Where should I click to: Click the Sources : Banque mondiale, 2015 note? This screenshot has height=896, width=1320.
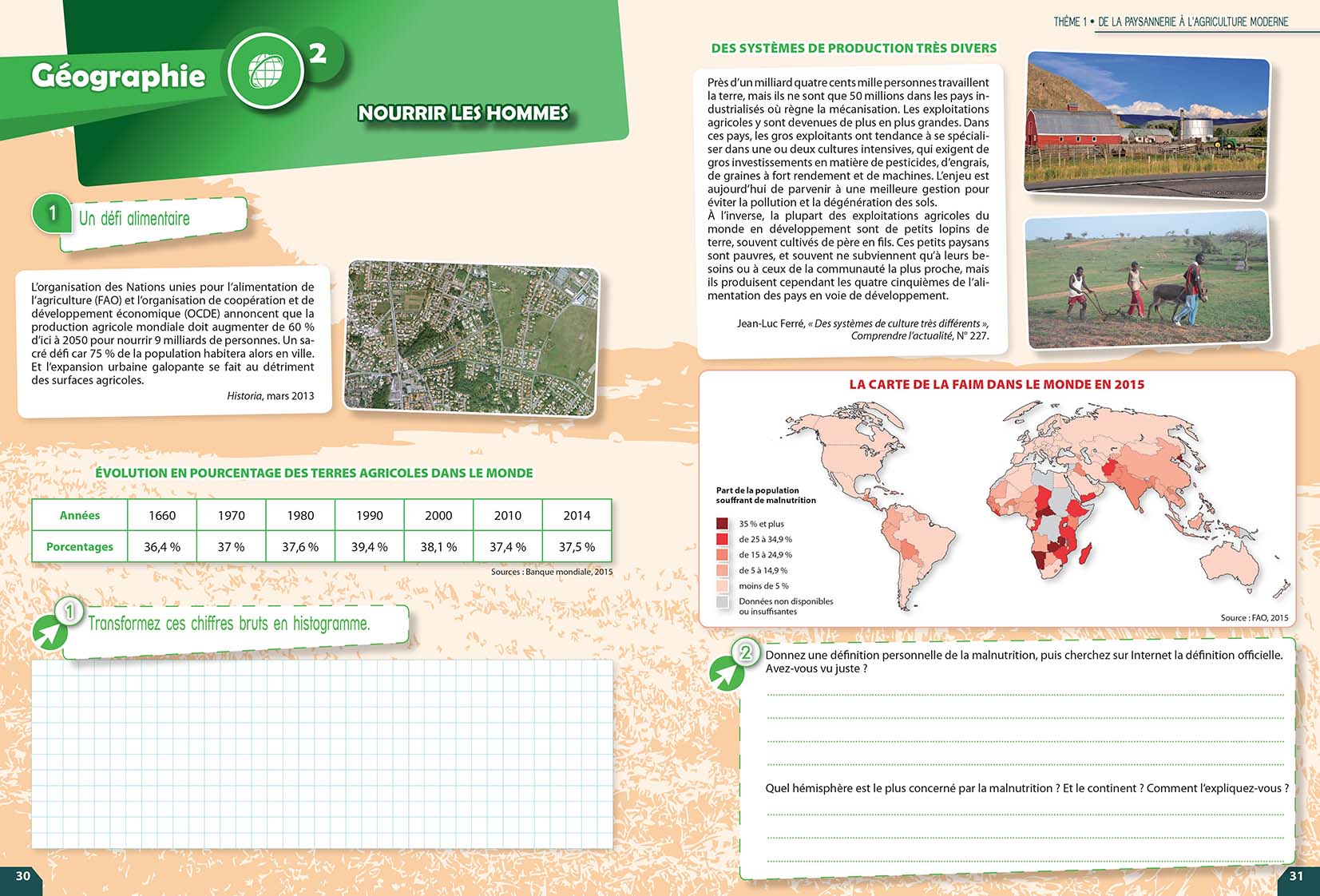tap(552, 572)
